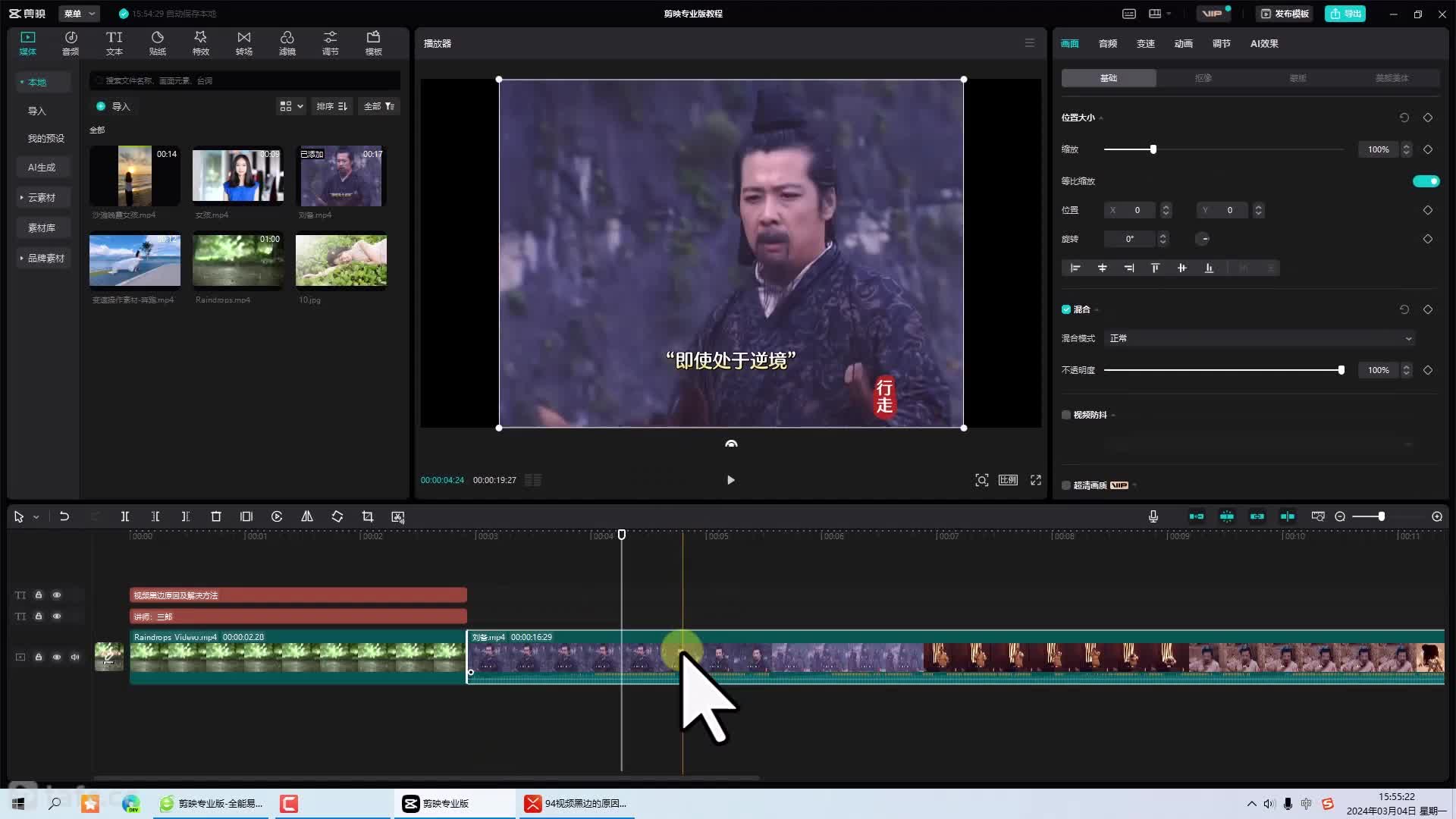
Task: Open the 特效 effects tab
Action: (200, 43)
